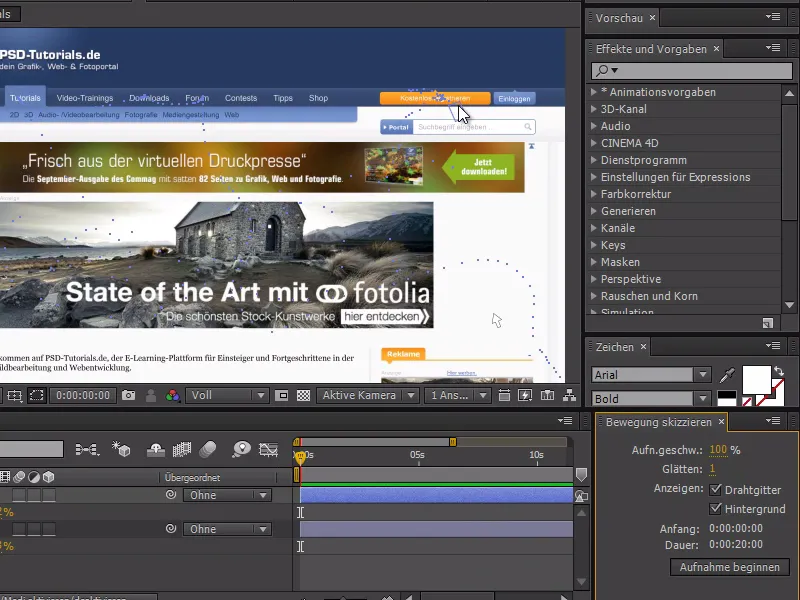Click pick whip of first layer
The height and width of the screenshot is (600, 800).
point(171,495)
